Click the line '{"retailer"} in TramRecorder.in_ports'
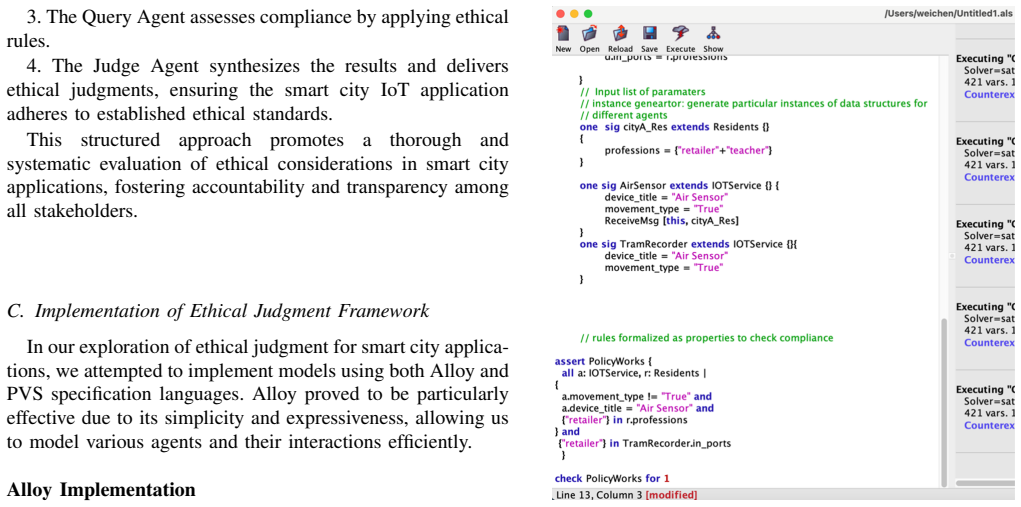Screen dimensions: 1021x507 tap(644, 443)
